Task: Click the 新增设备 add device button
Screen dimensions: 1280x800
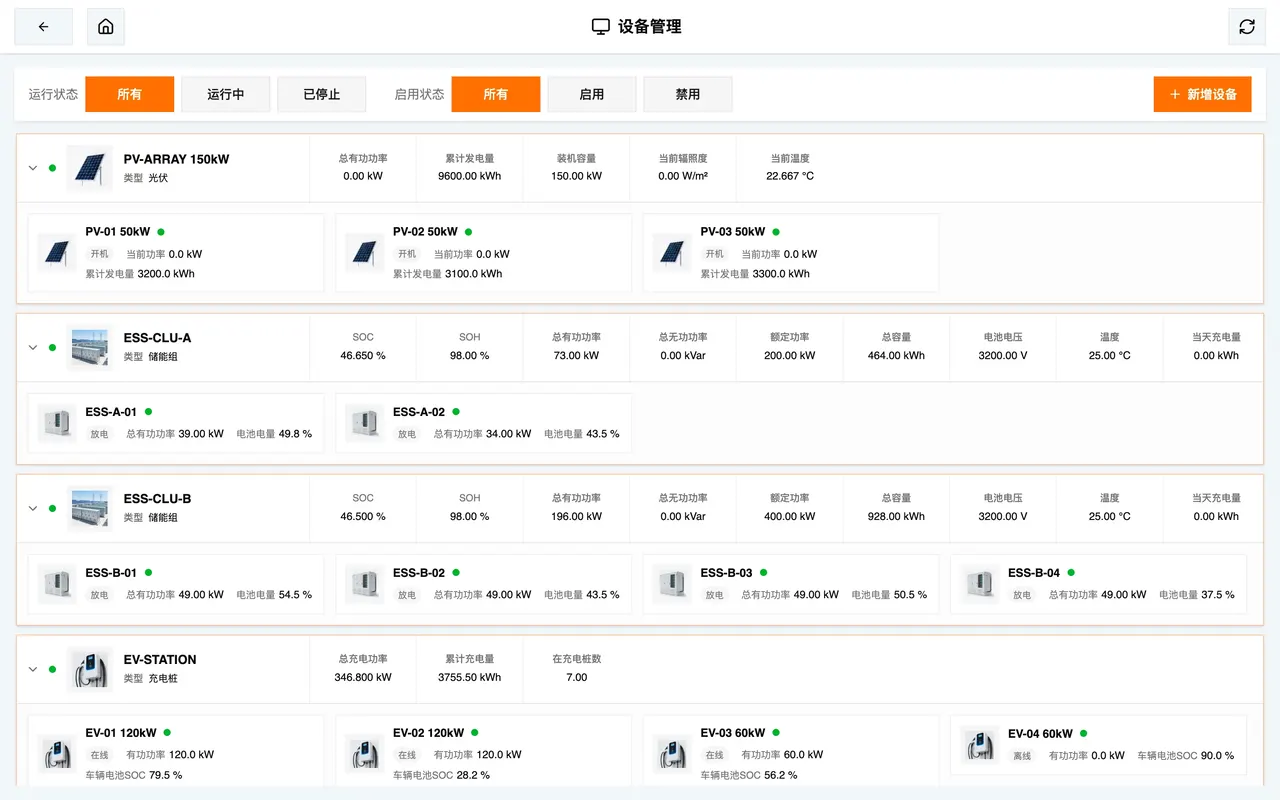Action: [x=1203, y=94]
